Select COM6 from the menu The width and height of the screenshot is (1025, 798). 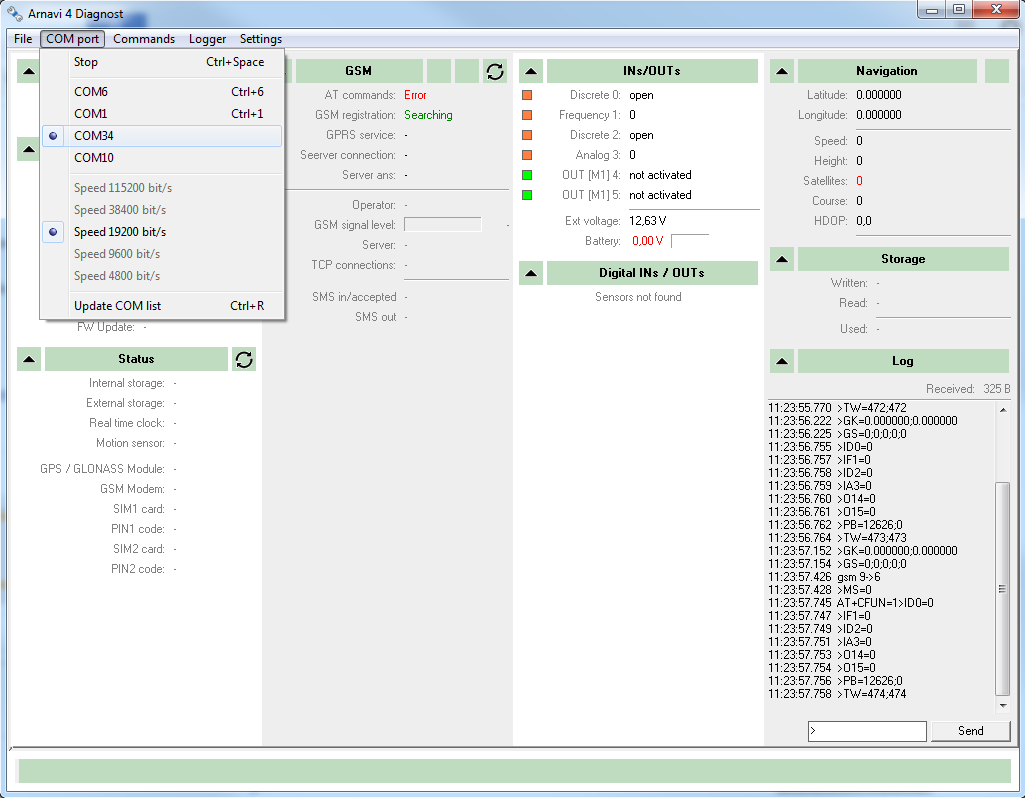click(x=162, y=91)
